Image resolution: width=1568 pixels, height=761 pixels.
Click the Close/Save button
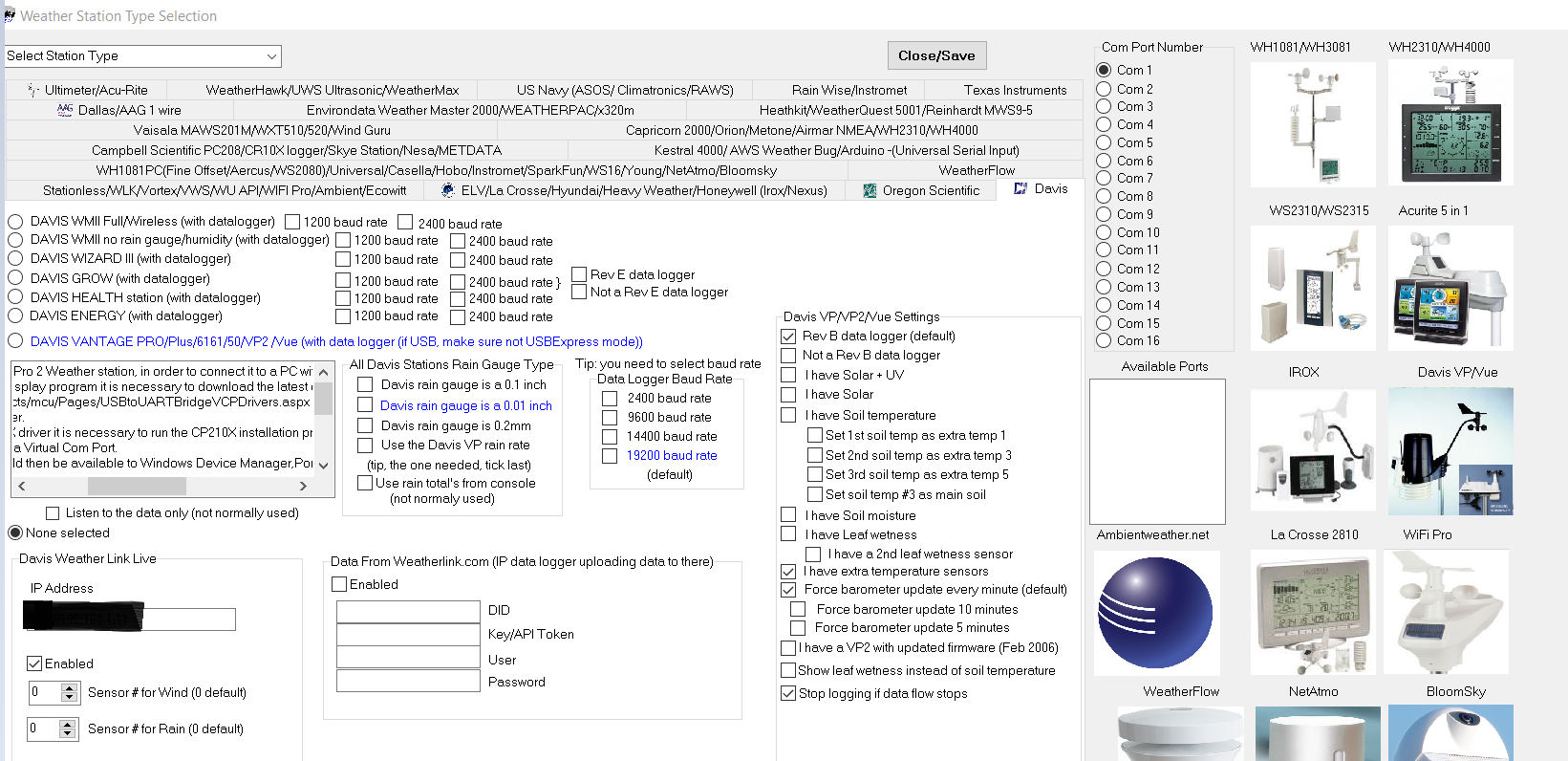[x=936, y=55]
